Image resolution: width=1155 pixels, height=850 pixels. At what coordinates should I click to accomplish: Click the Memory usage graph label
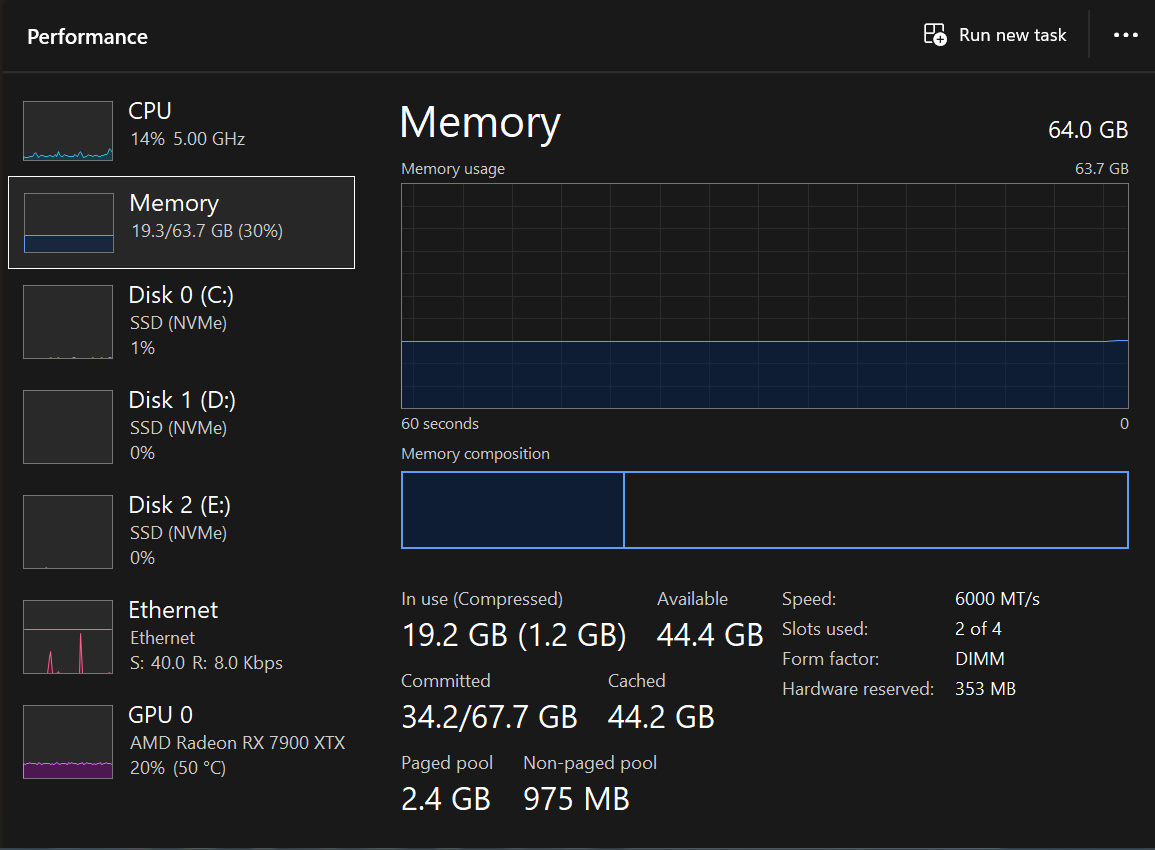click(453, 169)
